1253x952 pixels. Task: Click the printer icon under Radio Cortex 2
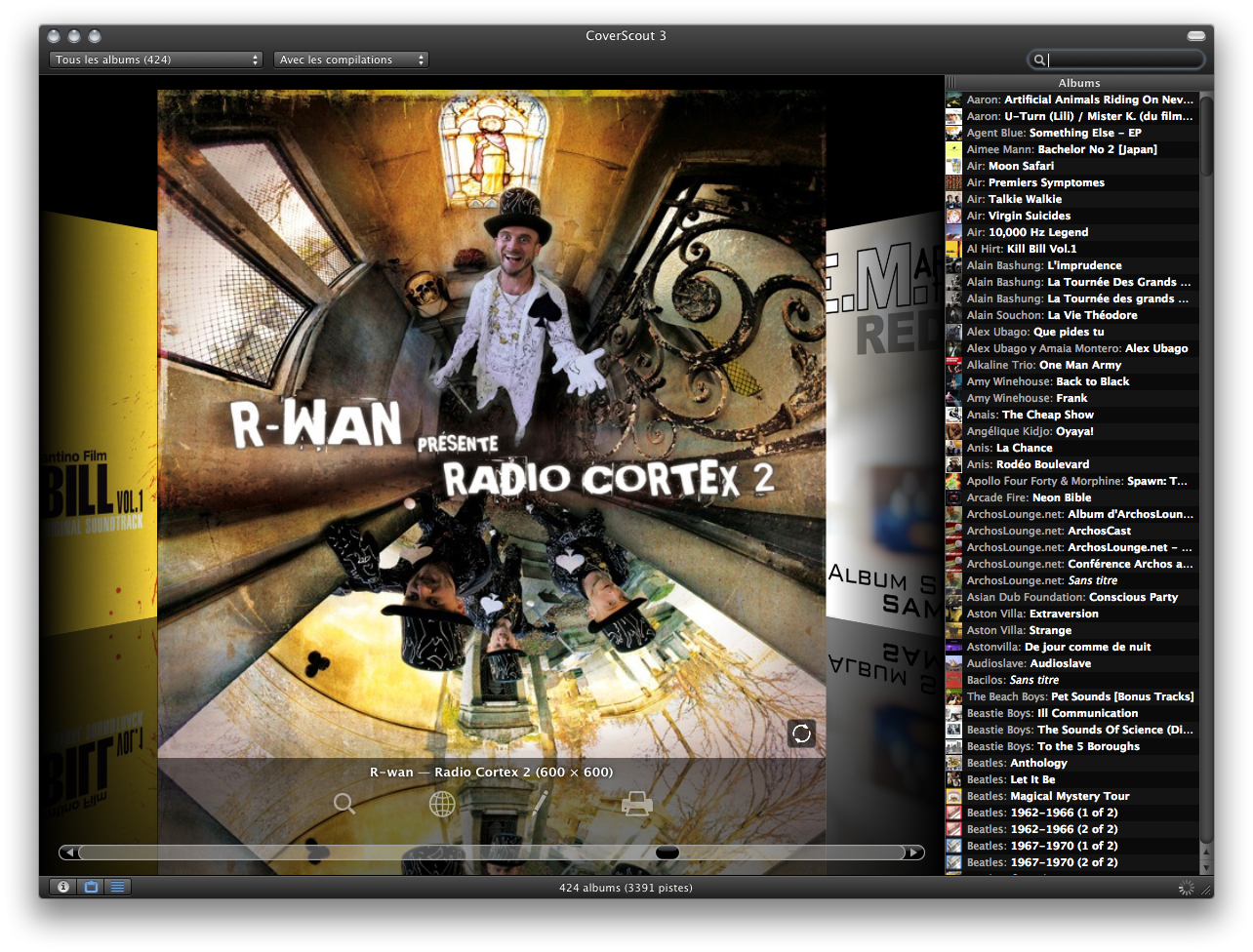click(x=637, y=804)
